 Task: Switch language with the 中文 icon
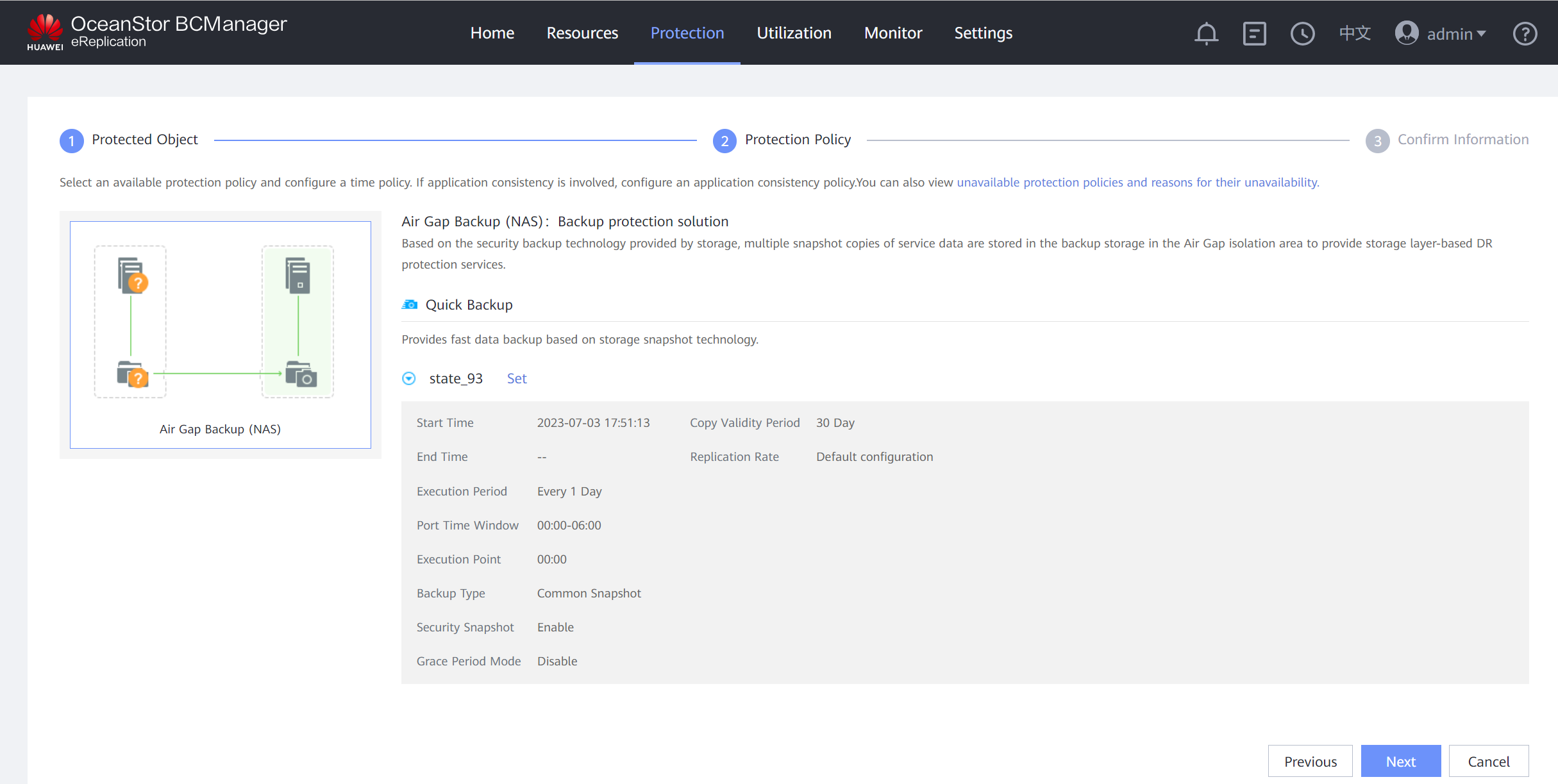[1355, 33]
